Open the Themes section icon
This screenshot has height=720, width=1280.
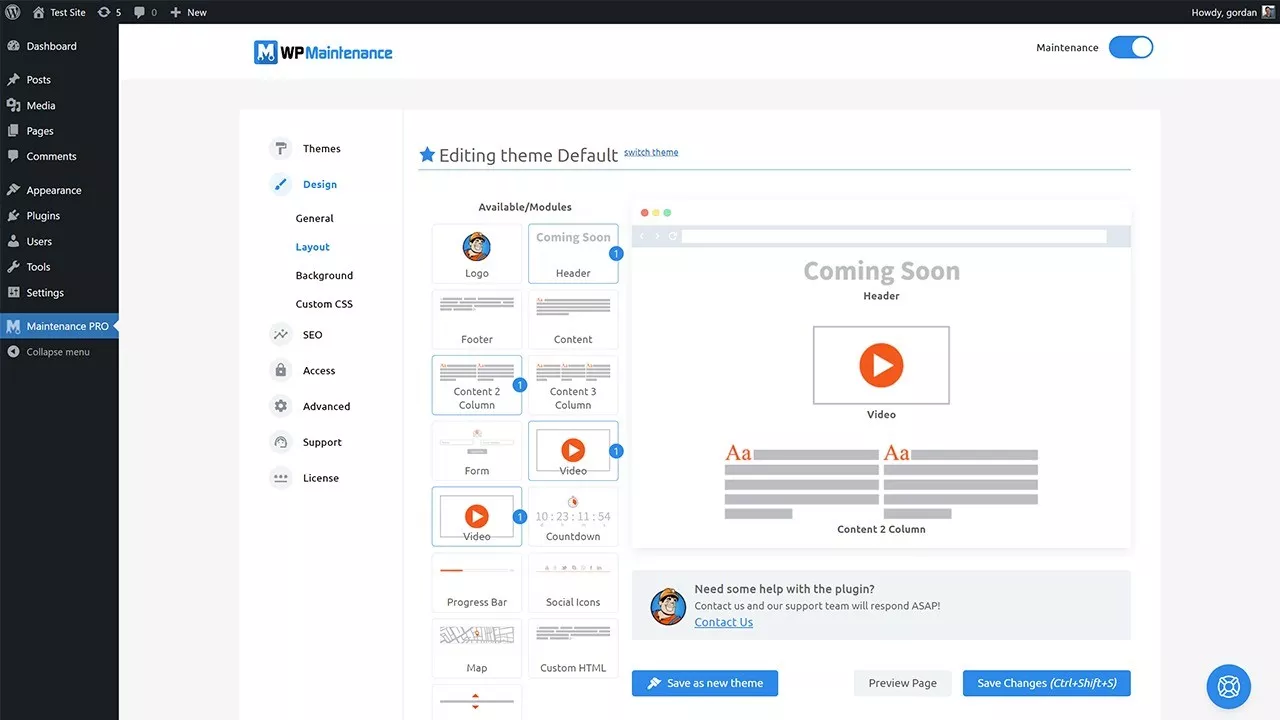tap(281, 149)
